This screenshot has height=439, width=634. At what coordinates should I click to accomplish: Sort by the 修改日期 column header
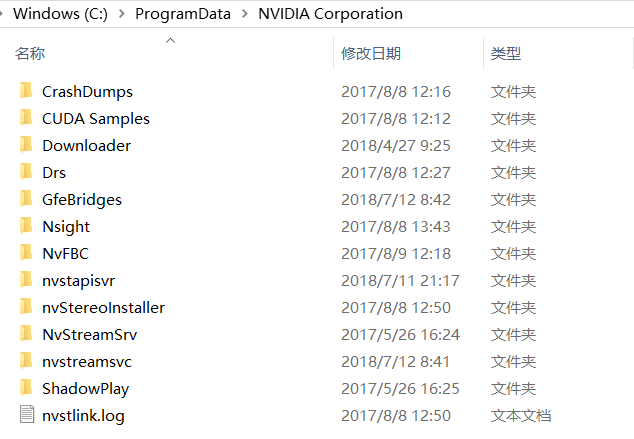tap(371, 53)
